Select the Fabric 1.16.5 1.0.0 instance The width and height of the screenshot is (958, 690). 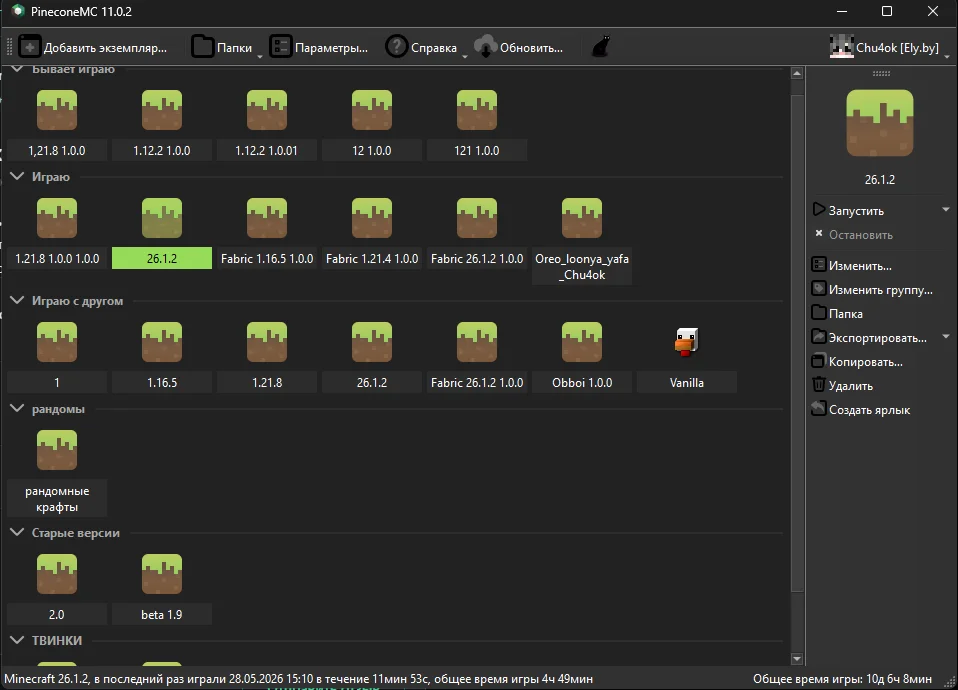click(267, 232)
